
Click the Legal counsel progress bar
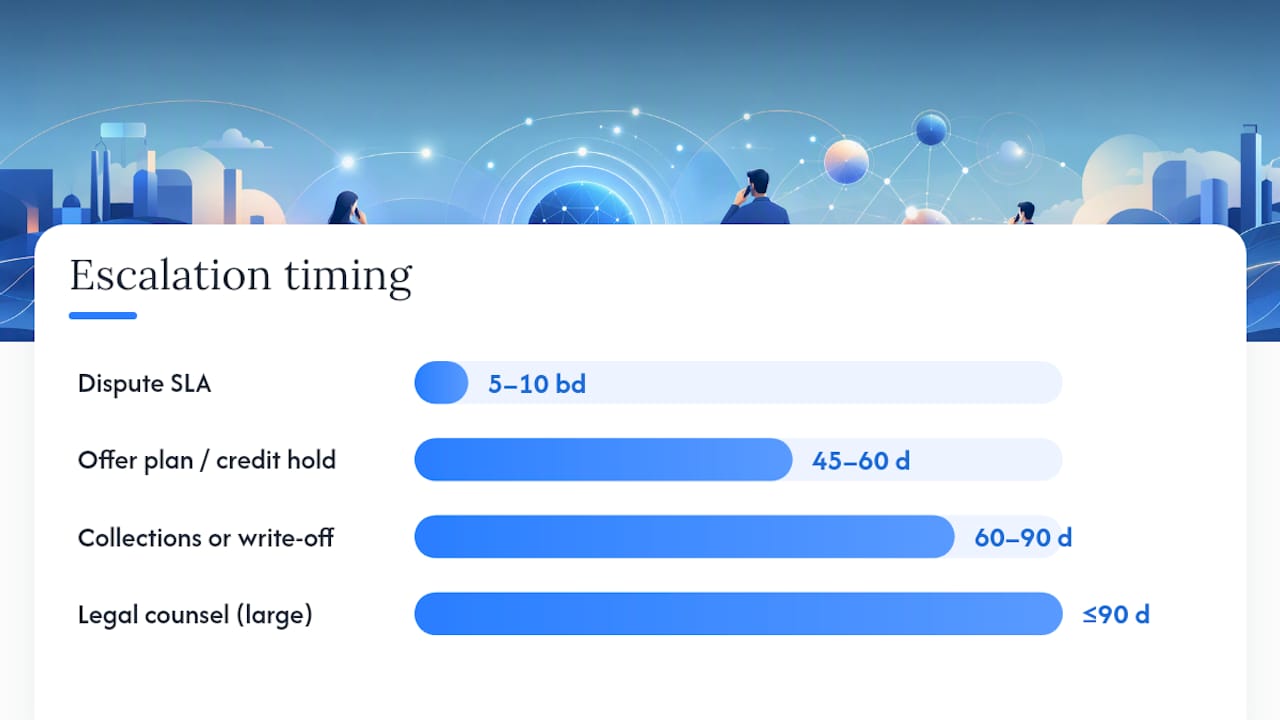tap(738, 614)
